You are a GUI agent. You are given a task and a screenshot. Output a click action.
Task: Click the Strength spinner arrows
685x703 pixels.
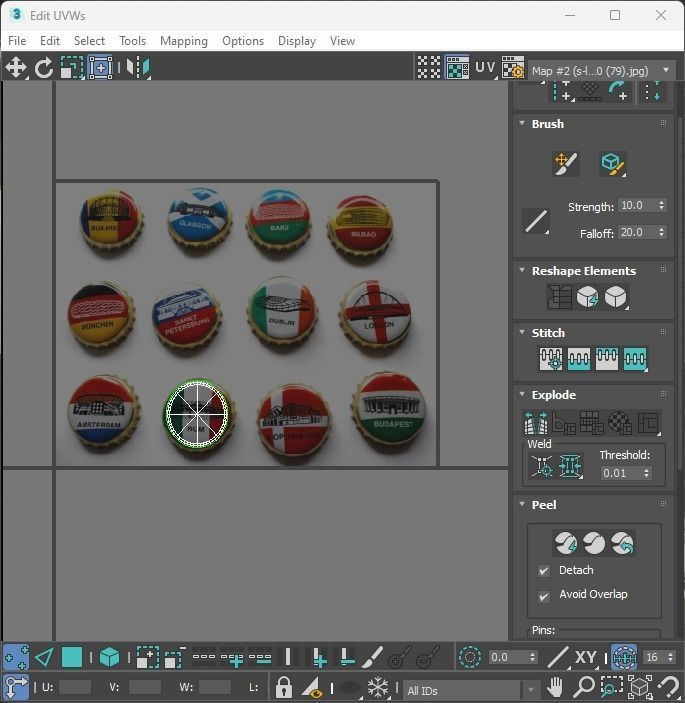(x=661, y=205)
